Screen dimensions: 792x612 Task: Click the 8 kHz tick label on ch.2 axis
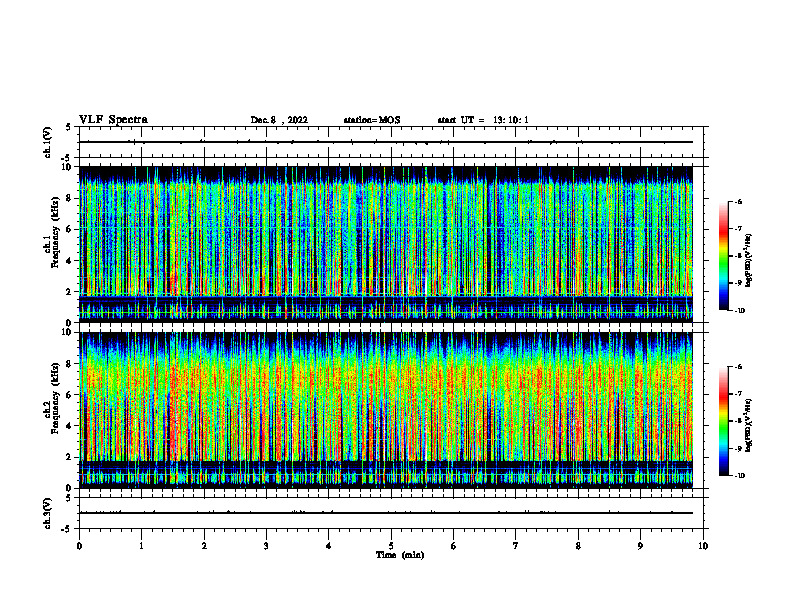70,364
